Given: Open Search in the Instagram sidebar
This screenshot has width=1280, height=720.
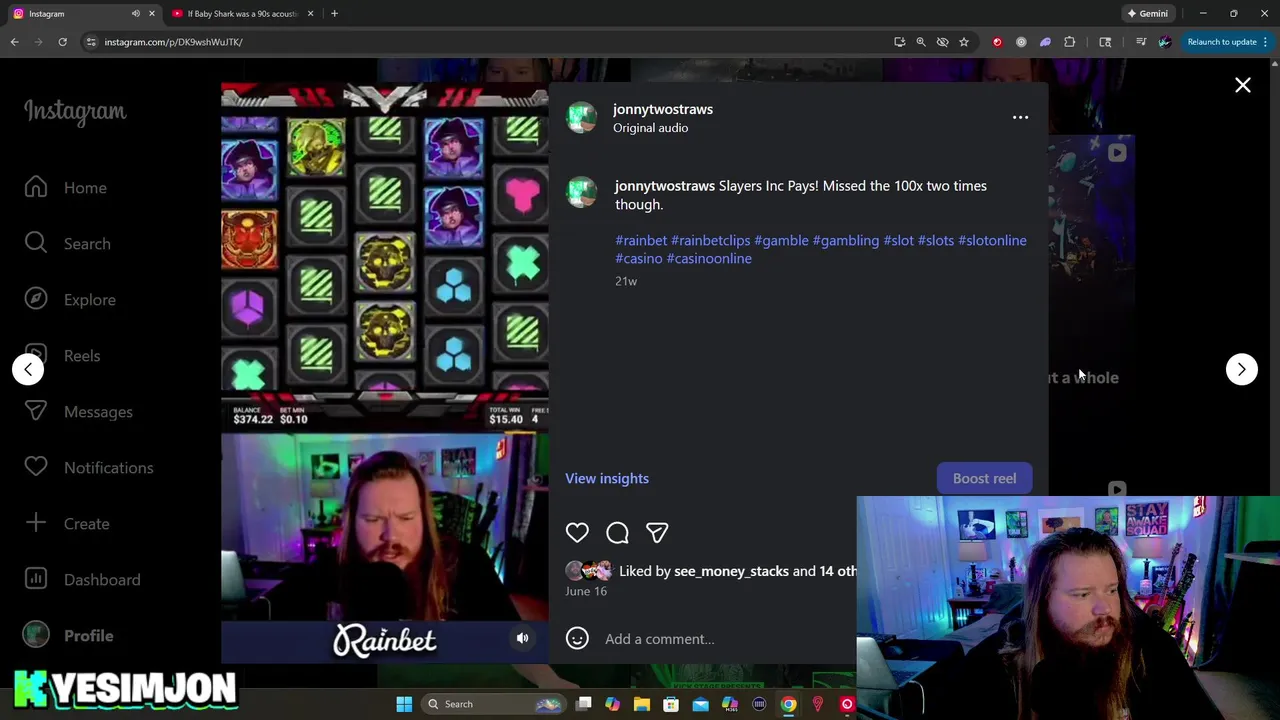Looking at the screenshot, I should [x=68, y=244].
